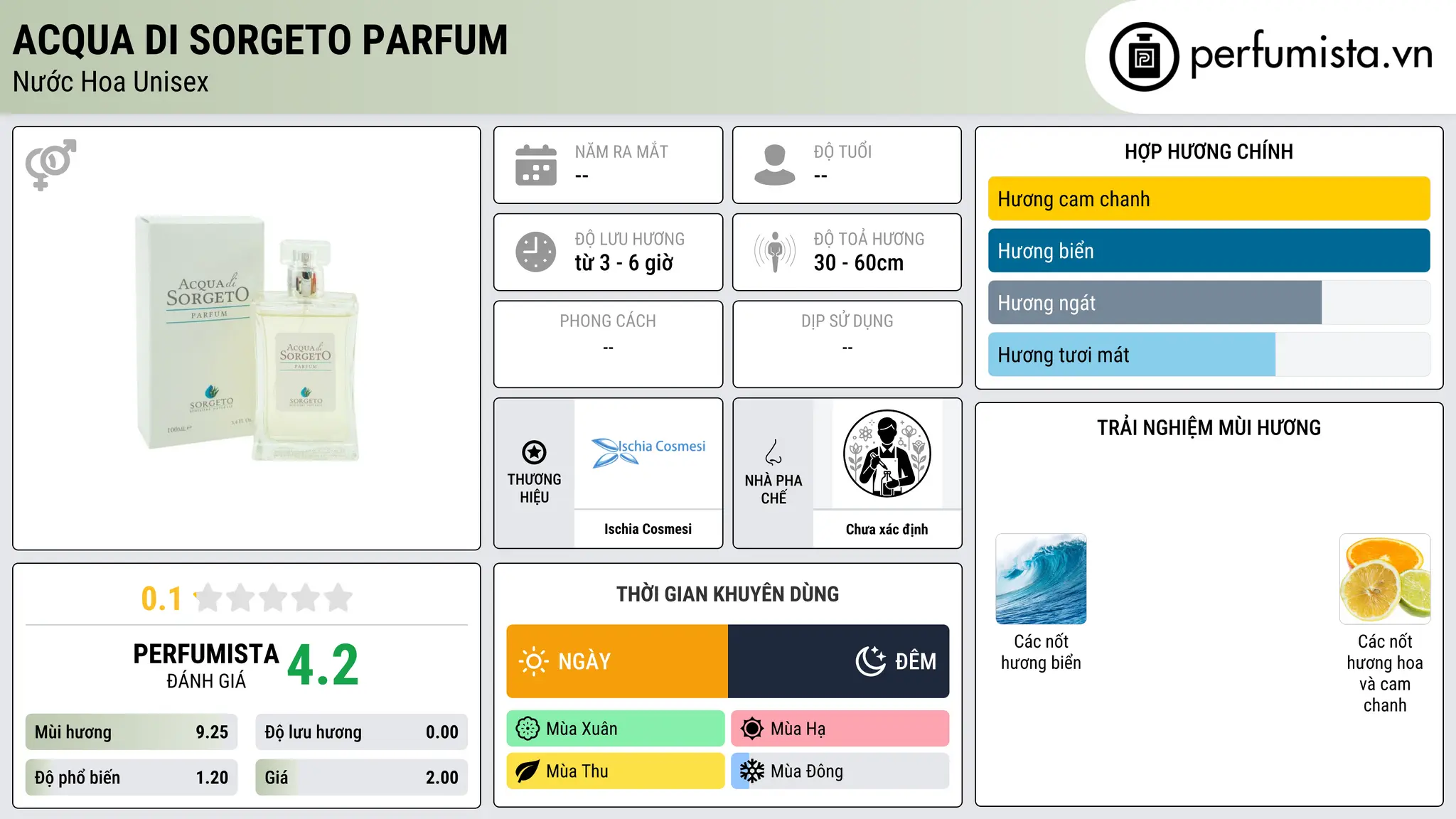Click the unisex gender symbol icon
The width and height of the screenshot is (1456, 819).
point(50,164)
